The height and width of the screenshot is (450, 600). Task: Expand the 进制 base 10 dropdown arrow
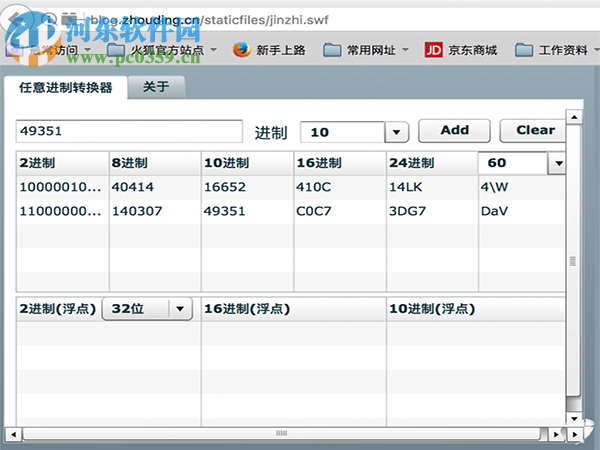coord(396,132)
